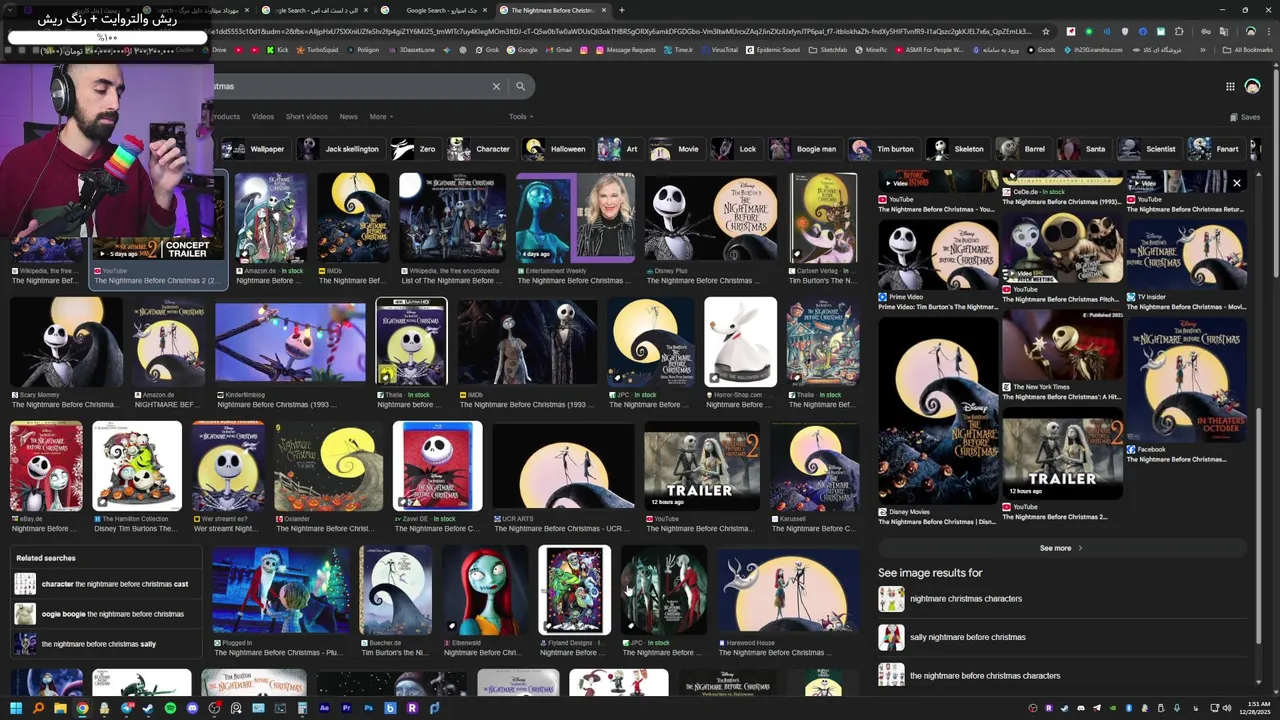Viewport: 1280px width, 720px height.
Task: Bookmark this page with the star
Action: coord(1046,31)
